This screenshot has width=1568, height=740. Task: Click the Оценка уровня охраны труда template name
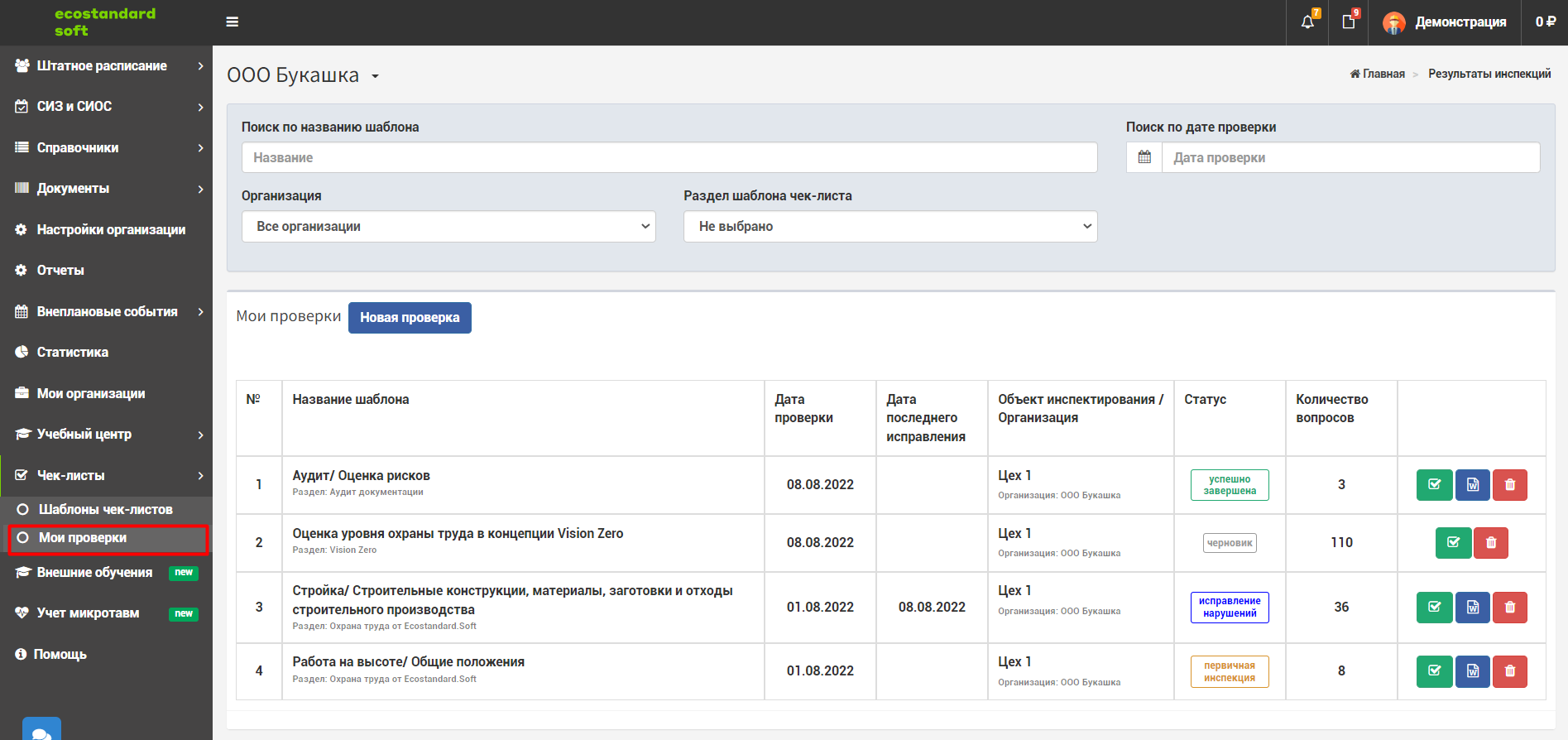[458, 534]
